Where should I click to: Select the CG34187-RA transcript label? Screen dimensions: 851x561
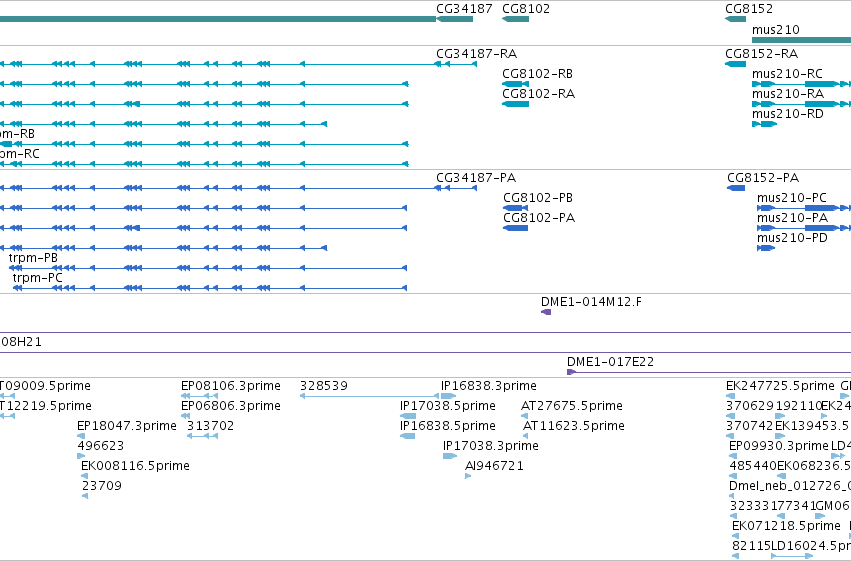pos(477,54)
